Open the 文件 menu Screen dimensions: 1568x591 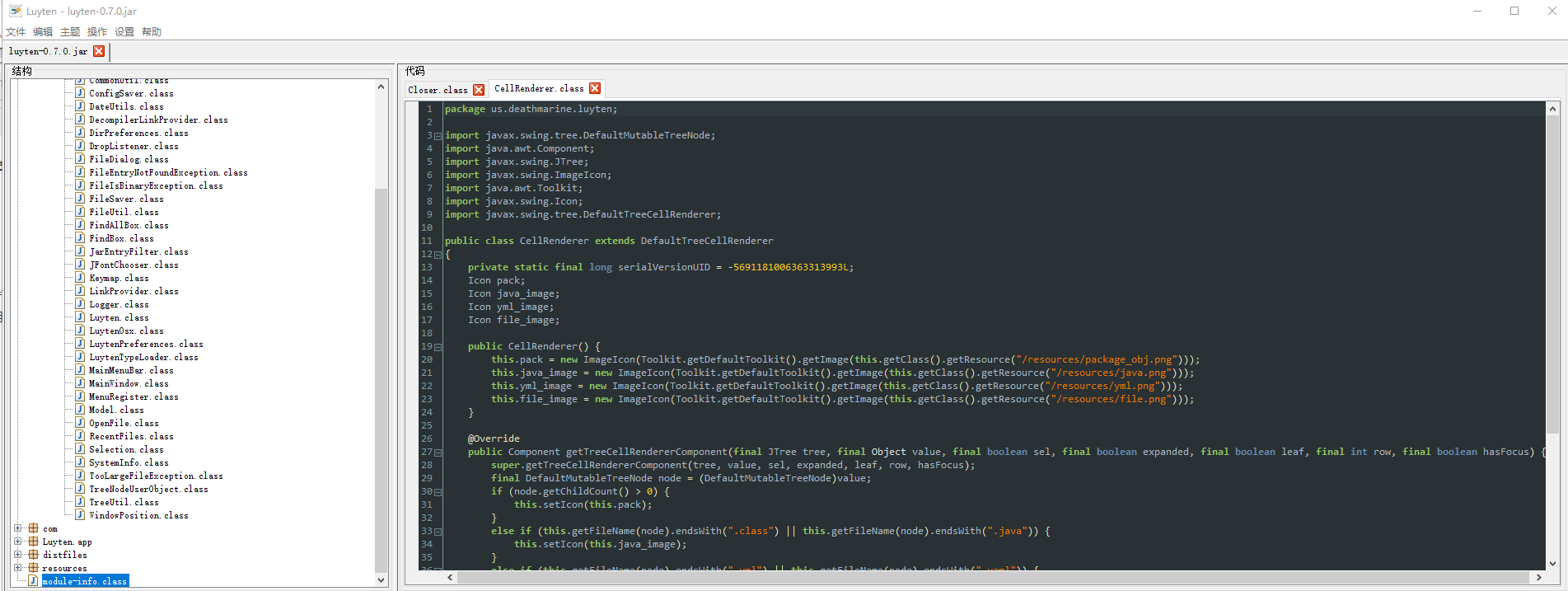coord(16,32)
